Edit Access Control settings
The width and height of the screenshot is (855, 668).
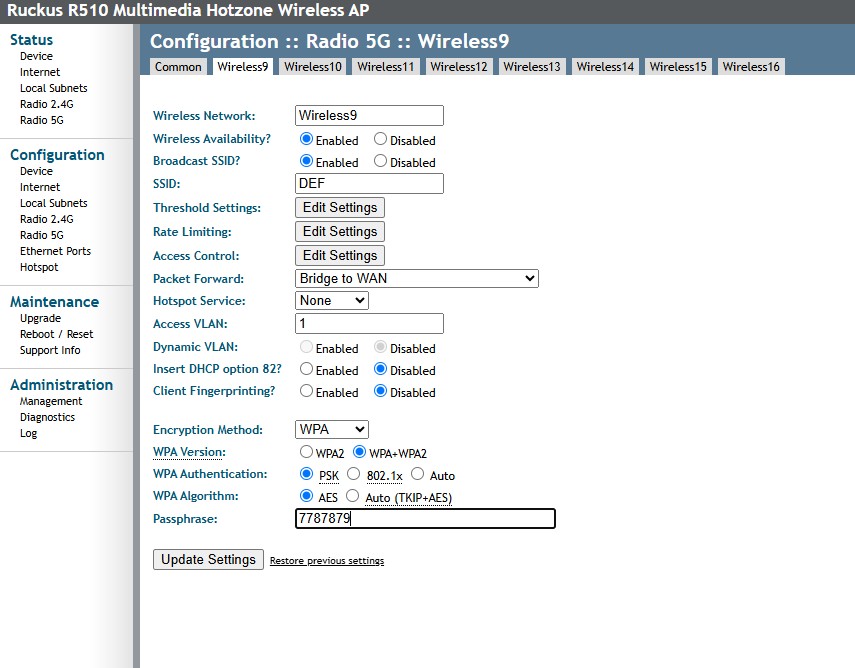(x=340, y=256)
